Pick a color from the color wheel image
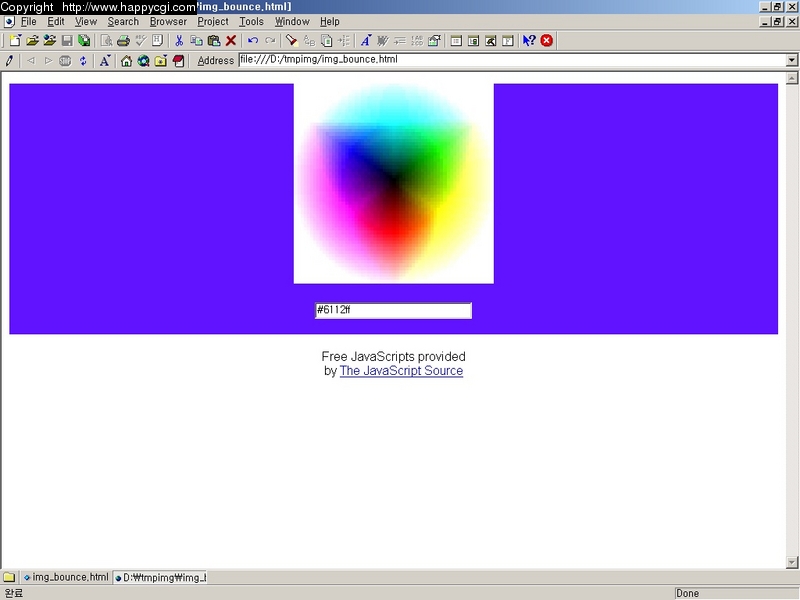 [x=393, y=183]
